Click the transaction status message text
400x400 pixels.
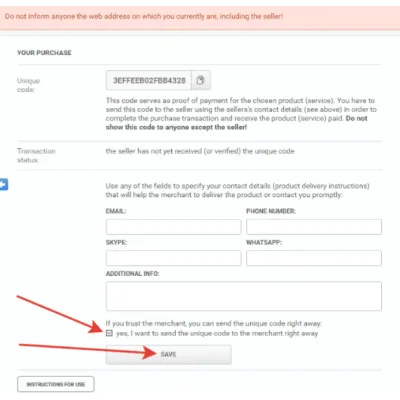200,151
